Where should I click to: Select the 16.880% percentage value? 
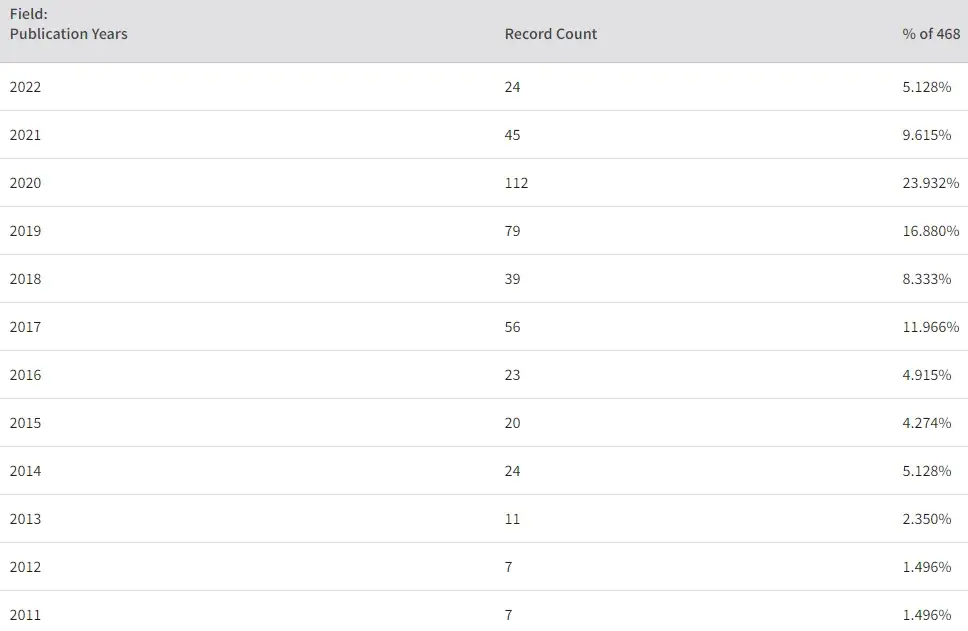(930, 231)
